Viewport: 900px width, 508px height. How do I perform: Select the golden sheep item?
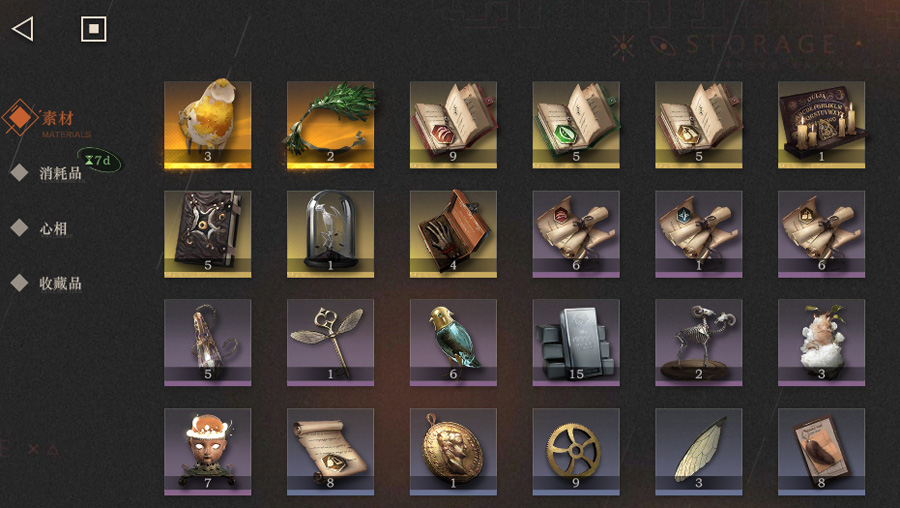pos(208,125)
